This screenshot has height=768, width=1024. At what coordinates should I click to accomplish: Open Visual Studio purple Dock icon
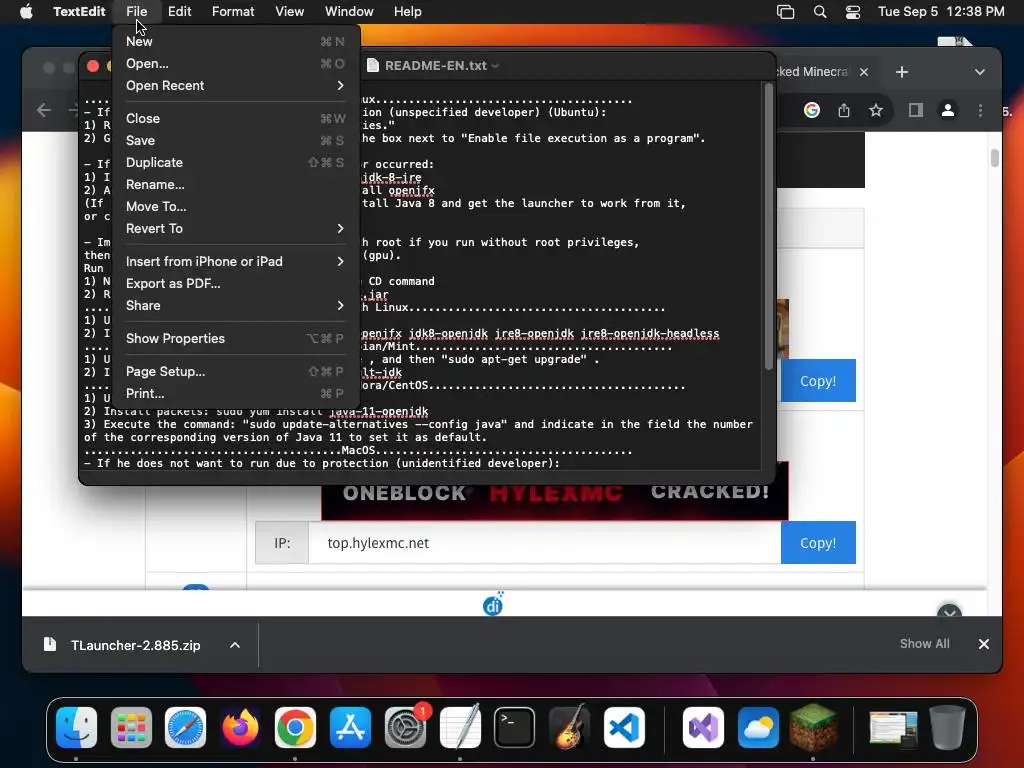(x=703, y=727)
